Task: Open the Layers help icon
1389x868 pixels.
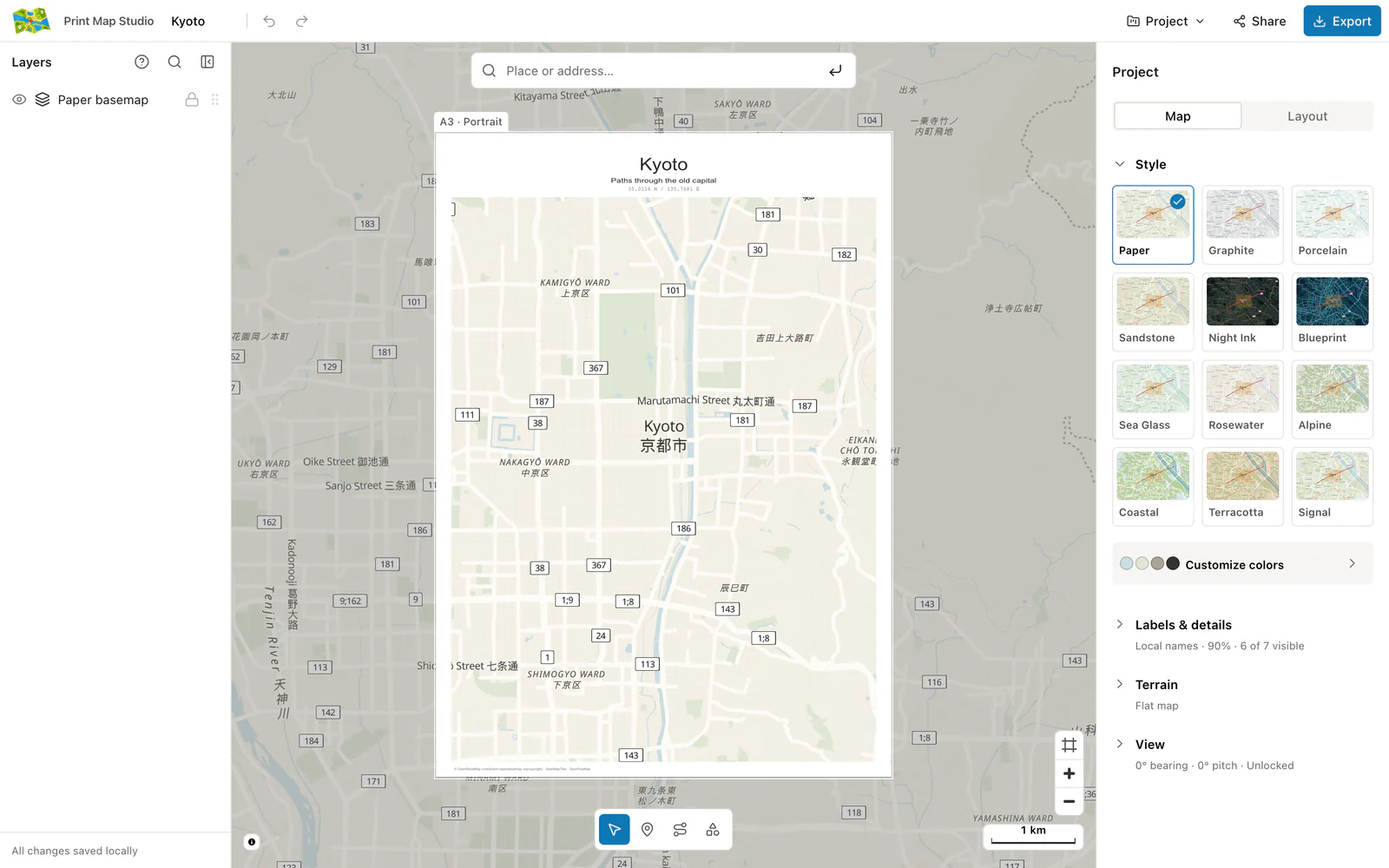Action: point(142,62)
